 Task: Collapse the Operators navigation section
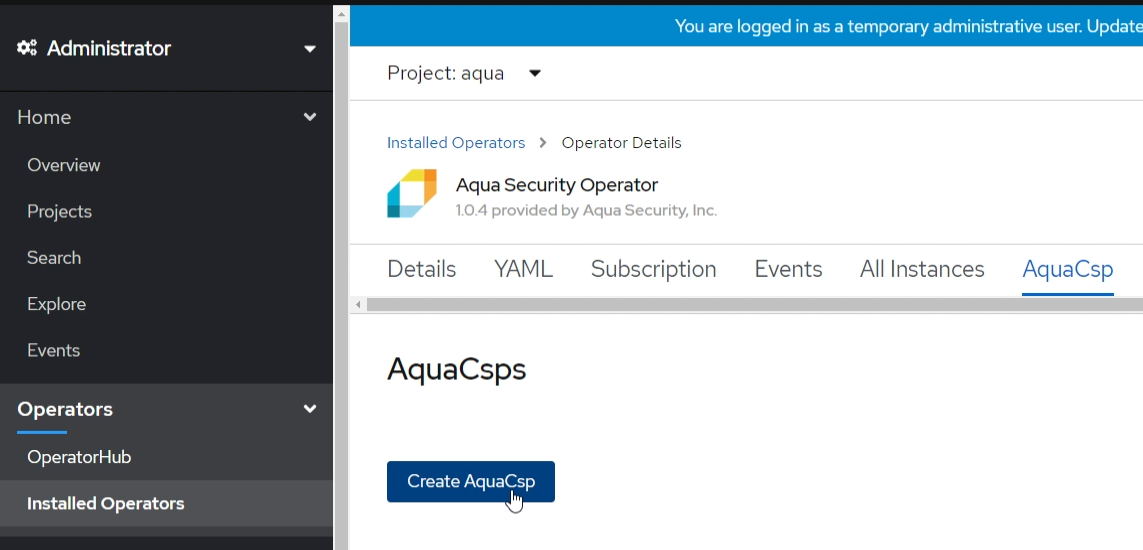click(309, 409)
